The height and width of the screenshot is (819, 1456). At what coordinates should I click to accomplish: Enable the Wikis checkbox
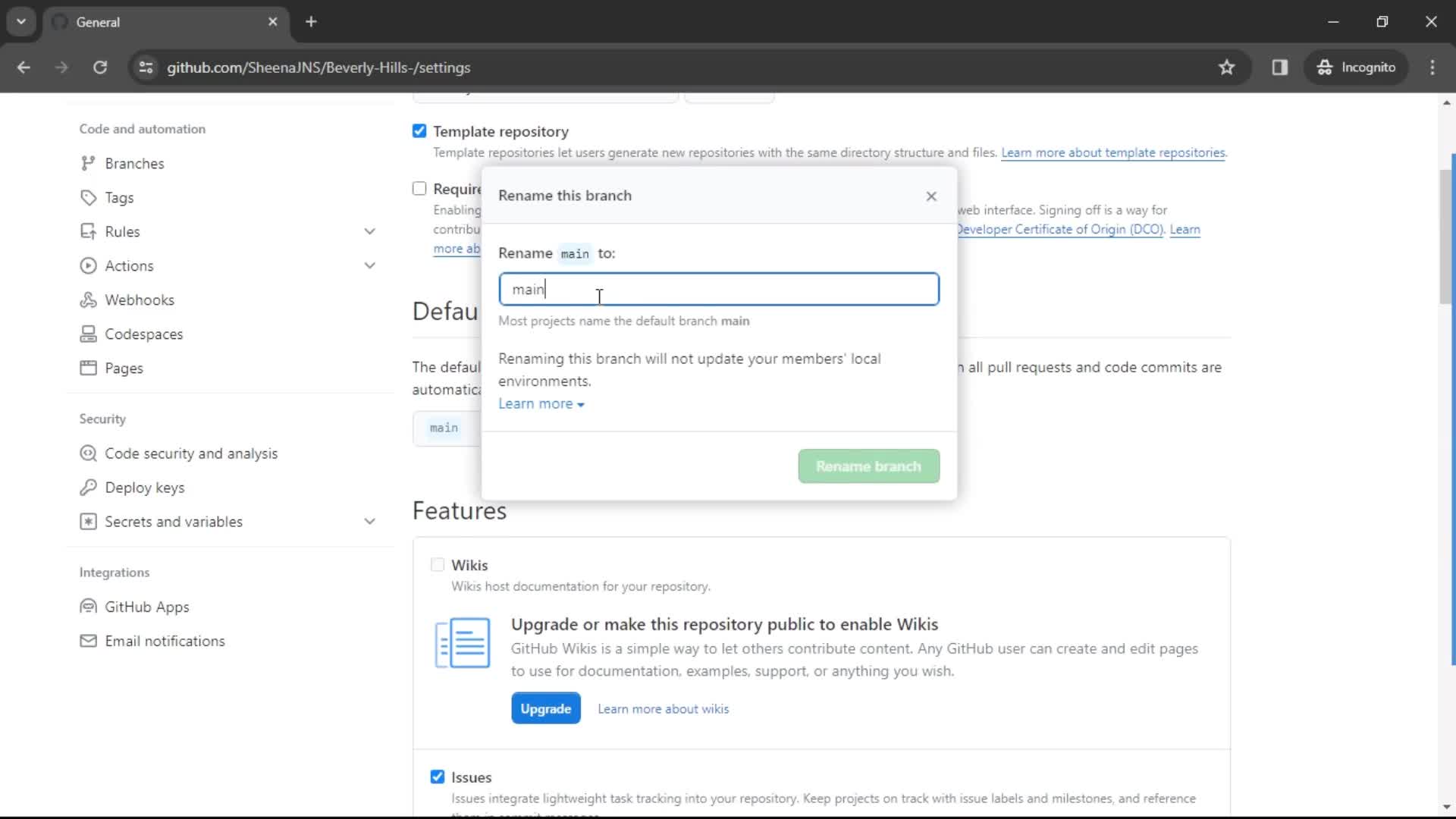click(x=437, y=565)
